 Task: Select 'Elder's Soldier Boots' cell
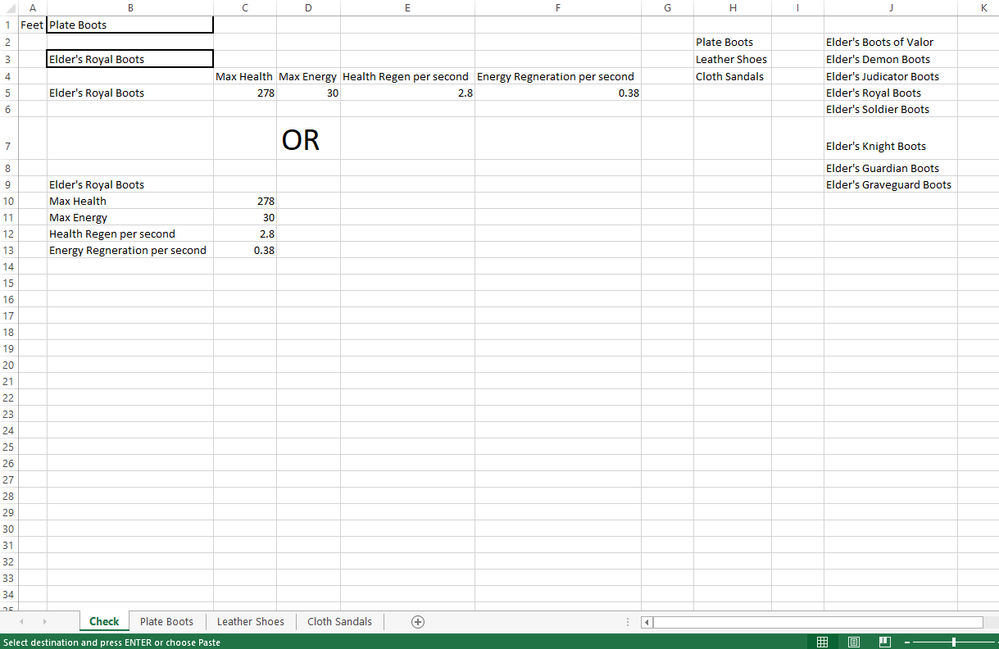pyautogui.click(x=891, y=110)
